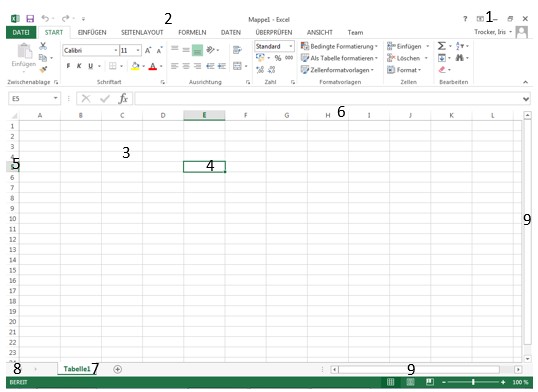Switch to the FORMELN tab

pyautogui.click(x=192, y=32)
